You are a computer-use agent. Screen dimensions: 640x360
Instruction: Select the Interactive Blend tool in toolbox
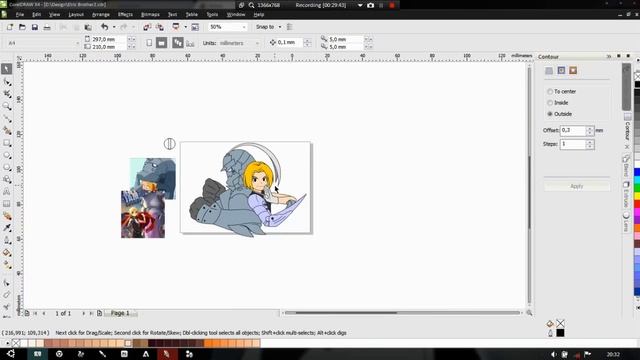point(7,216)
